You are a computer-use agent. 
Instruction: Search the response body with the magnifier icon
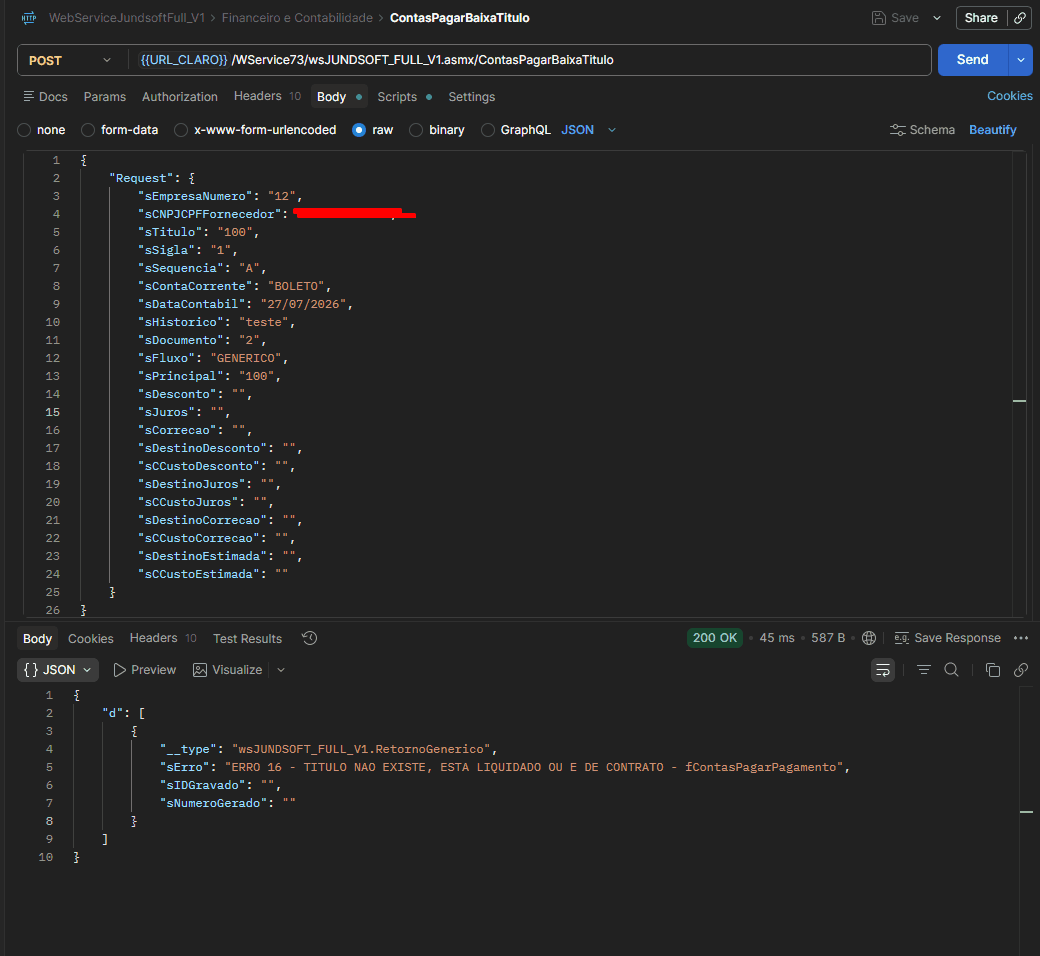951,670
